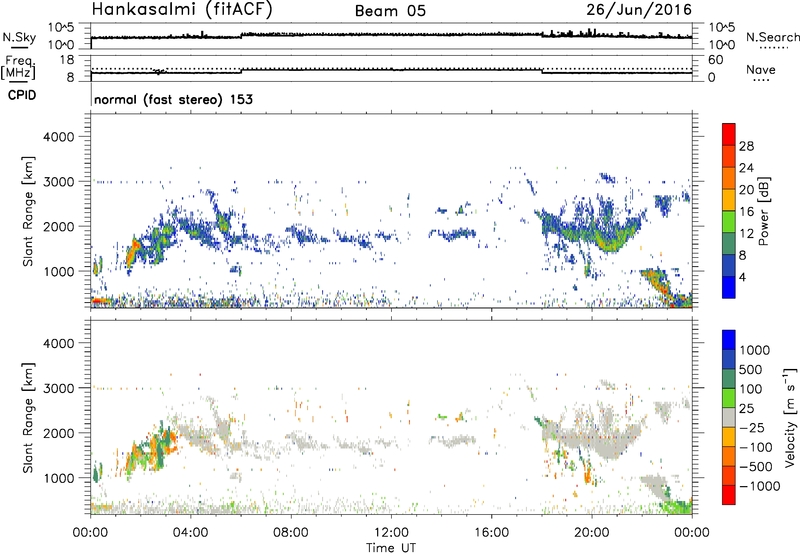The width and height of the screenshot is (800, 554).
Task: Click the 24 label on Power colorbar
Action: coord(746,168)
